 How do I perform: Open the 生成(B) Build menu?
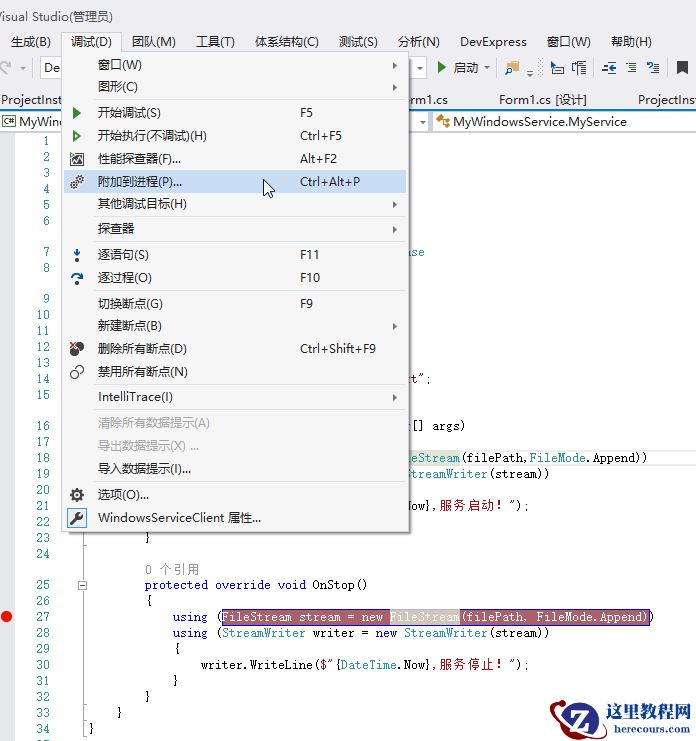tap(31, 42)
